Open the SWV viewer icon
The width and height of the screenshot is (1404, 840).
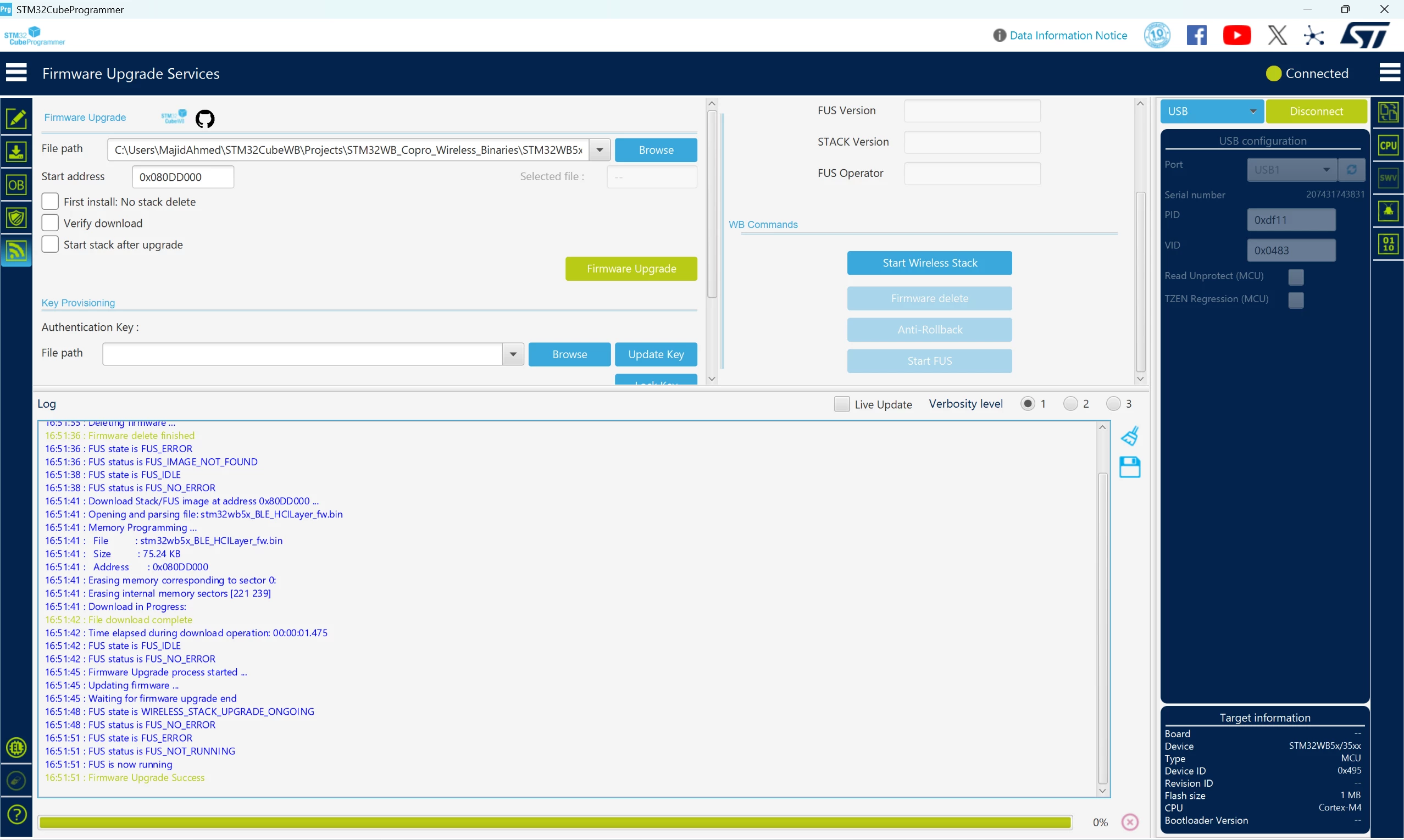[1388, 179]
